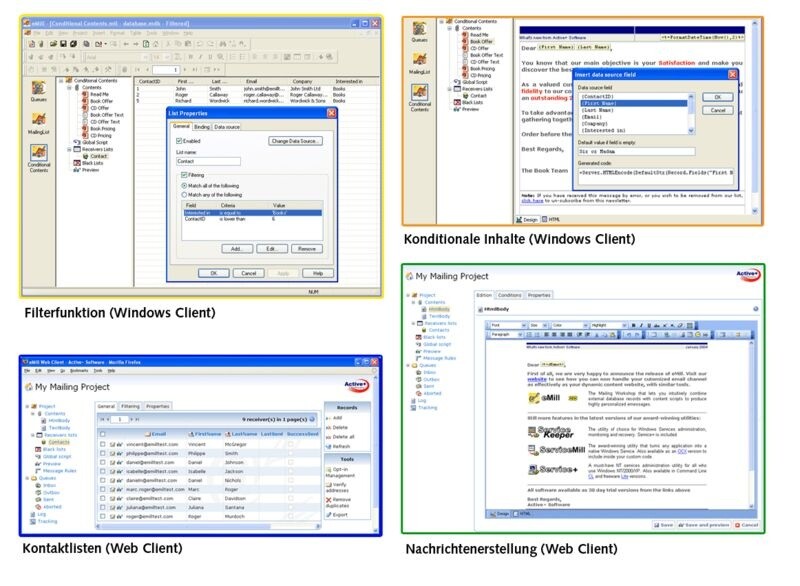Switch to the Data source tab
The height and width of the screenshot is (586, 800).
click(227, 127)
